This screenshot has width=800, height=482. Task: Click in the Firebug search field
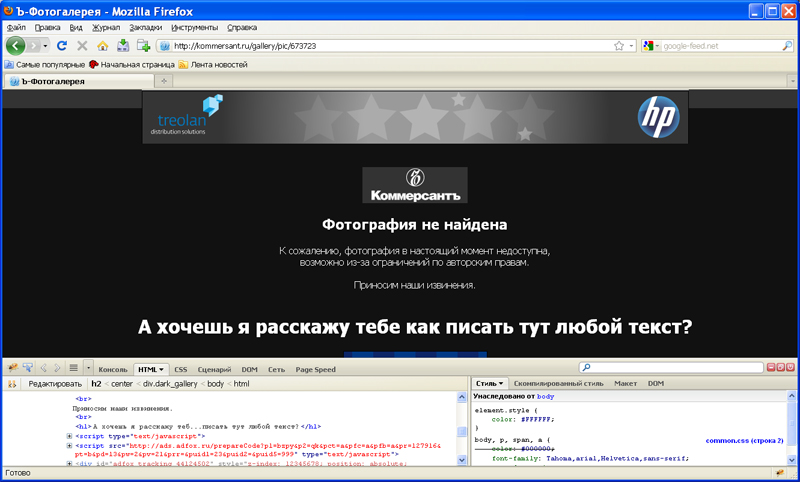click(680, 368)
